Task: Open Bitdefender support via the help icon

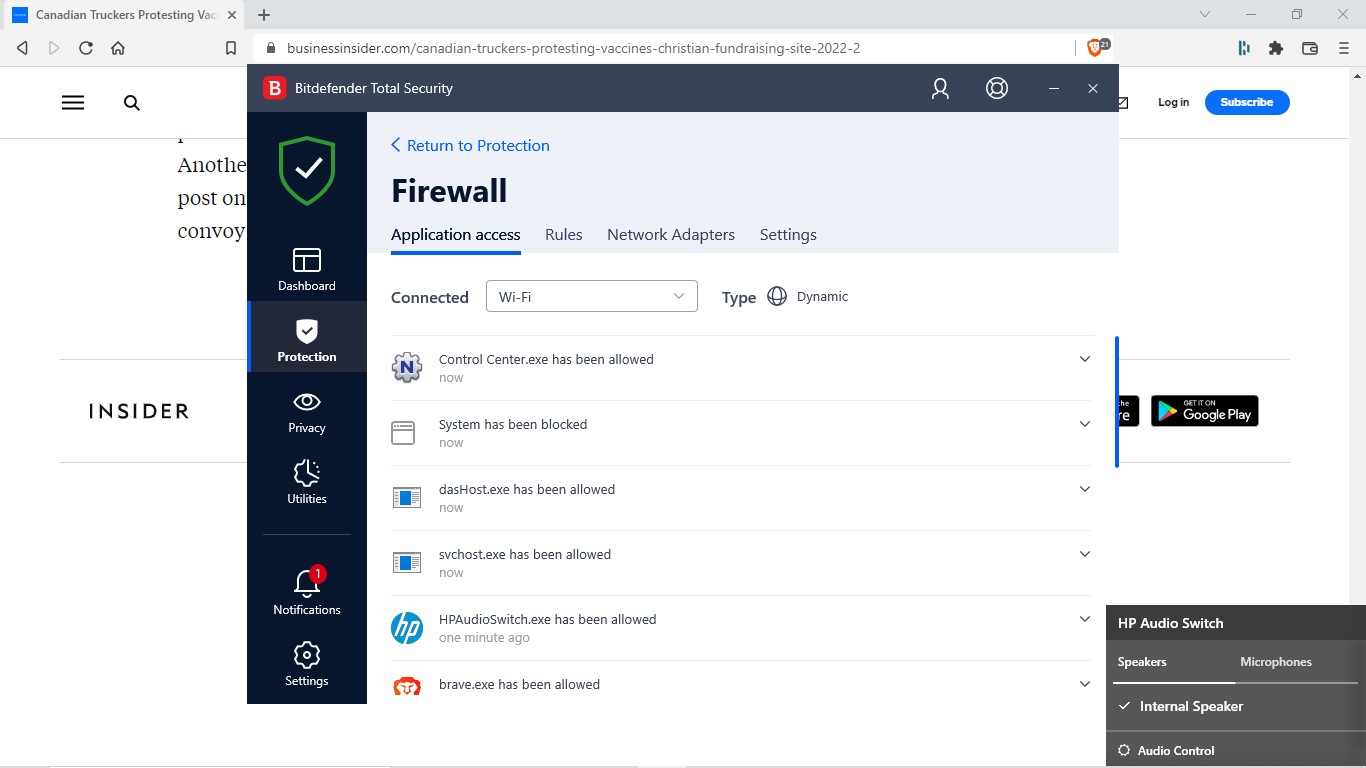Action: click(996, 88)
